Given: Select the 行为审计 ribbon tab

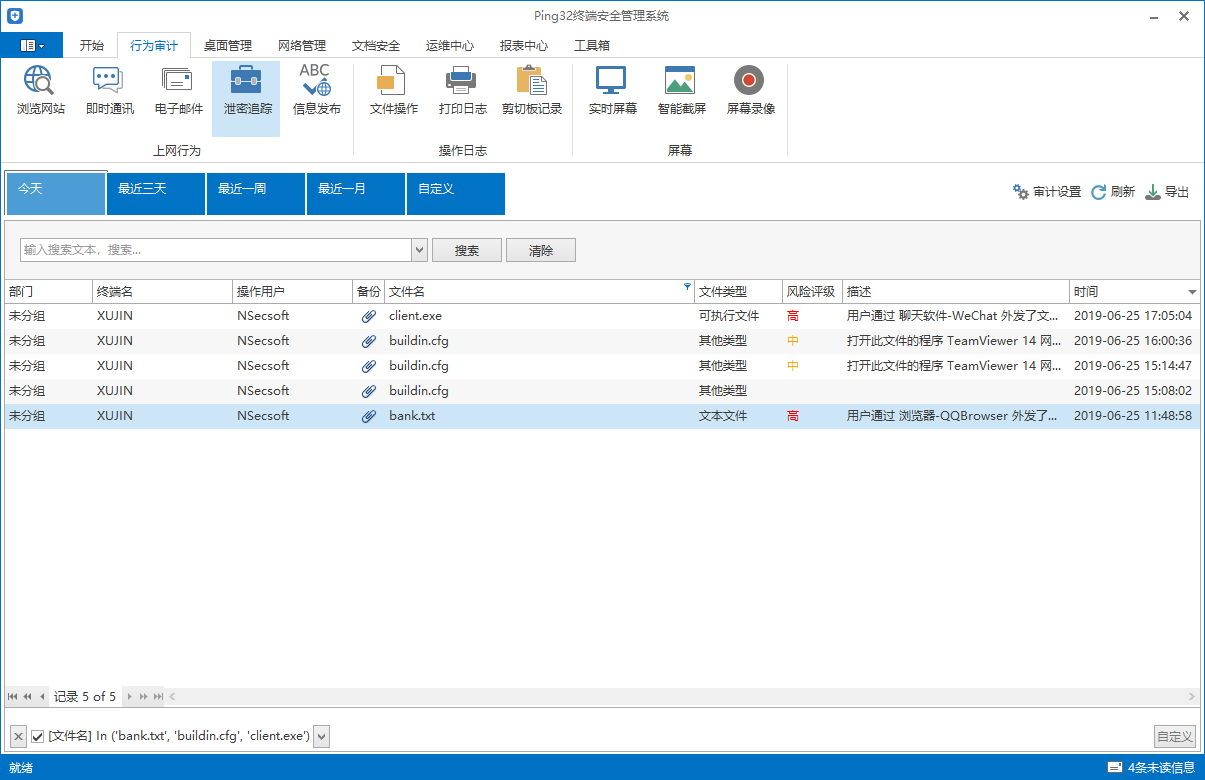Looking at the screenshot, I should coord(154,46).
